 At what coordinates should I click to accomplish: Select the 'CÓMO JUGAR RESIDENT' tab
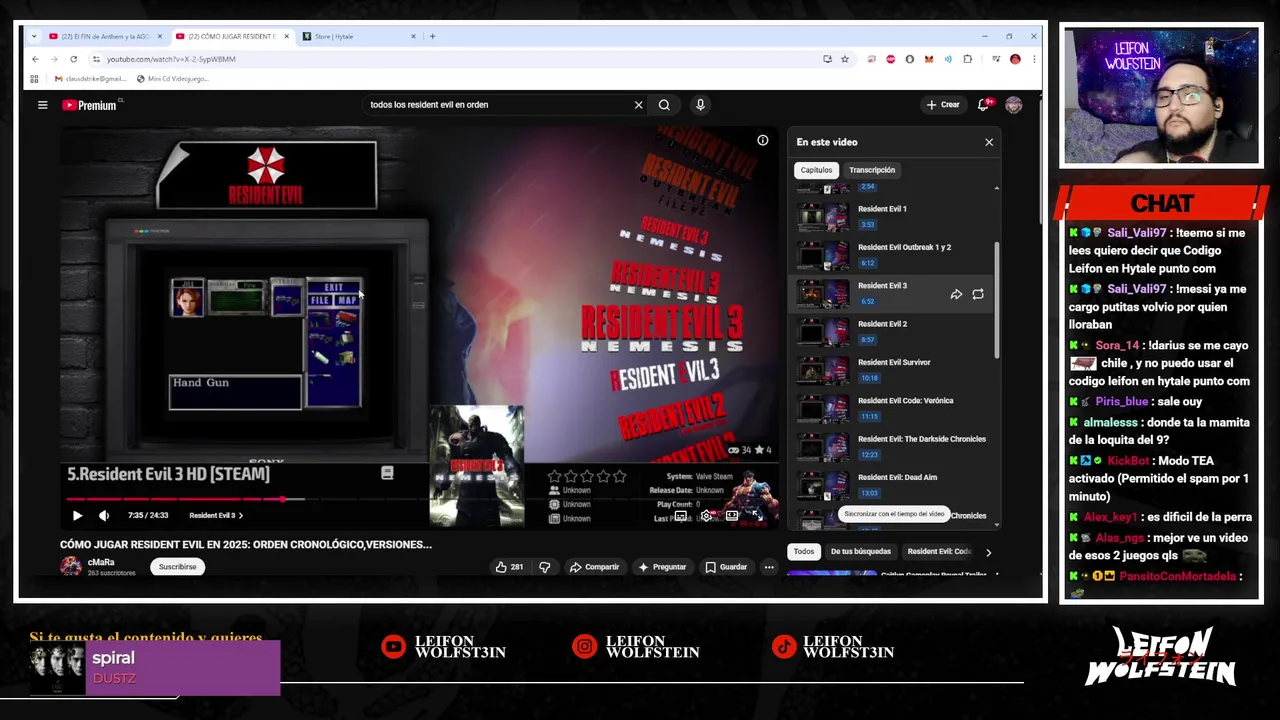click(x=232, y=36)
